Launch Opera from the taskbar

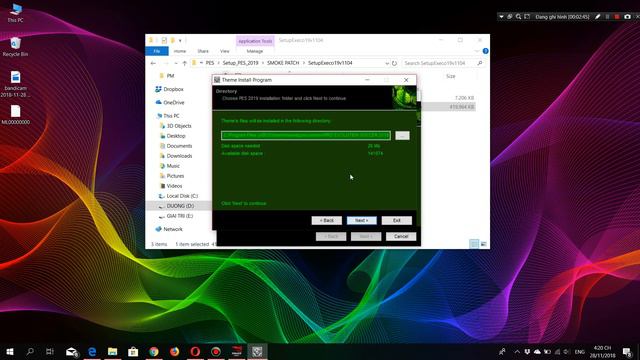pyautogui.click(x=195, y=351)
